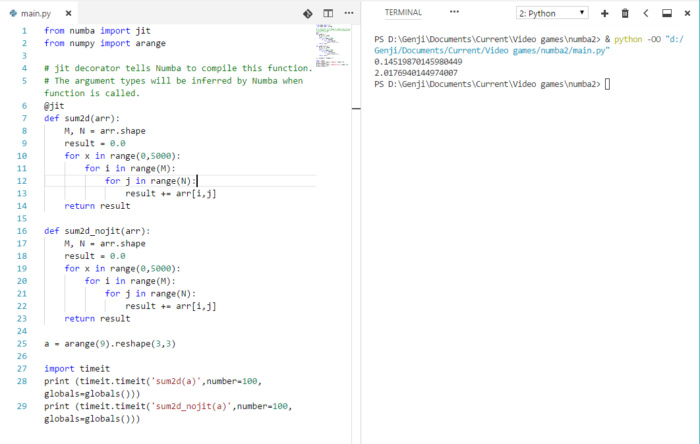Click terminal output 2.0176940144974007
This screenshot has height=444, width=700.
pos(416,73)
